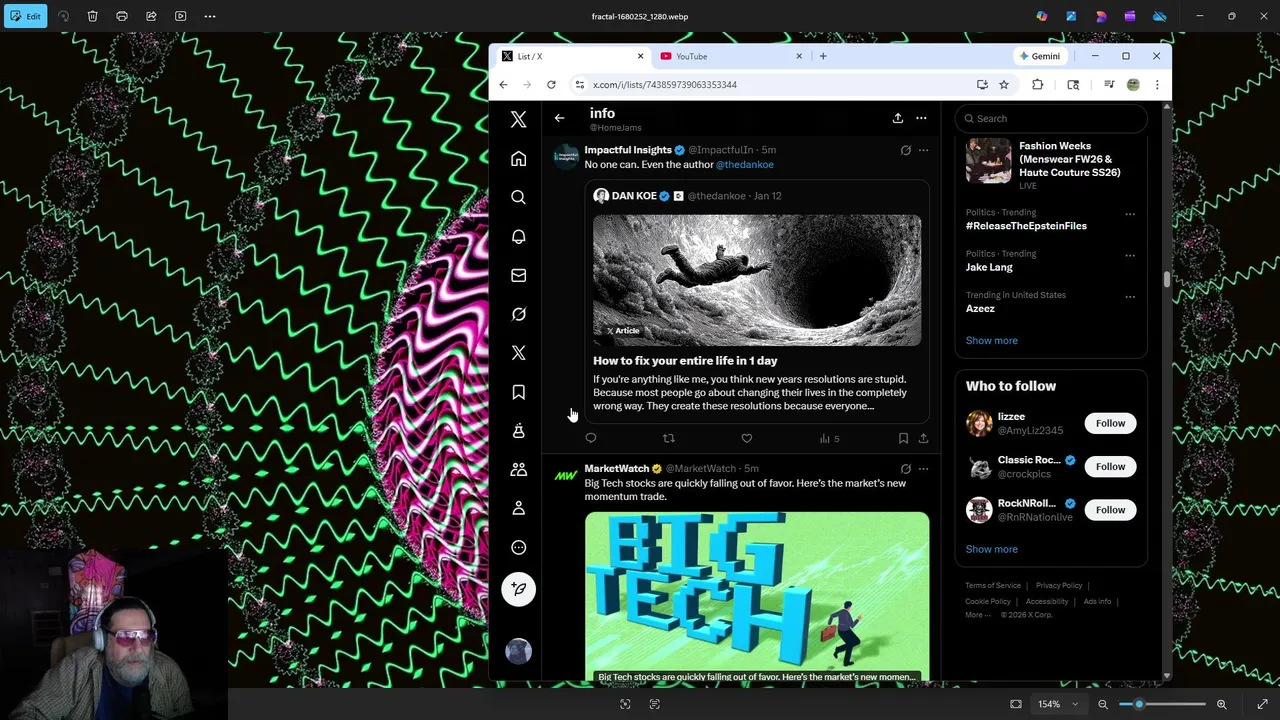
Task: Open MarketWatch profile name
Action: click(x=617, y=468)
